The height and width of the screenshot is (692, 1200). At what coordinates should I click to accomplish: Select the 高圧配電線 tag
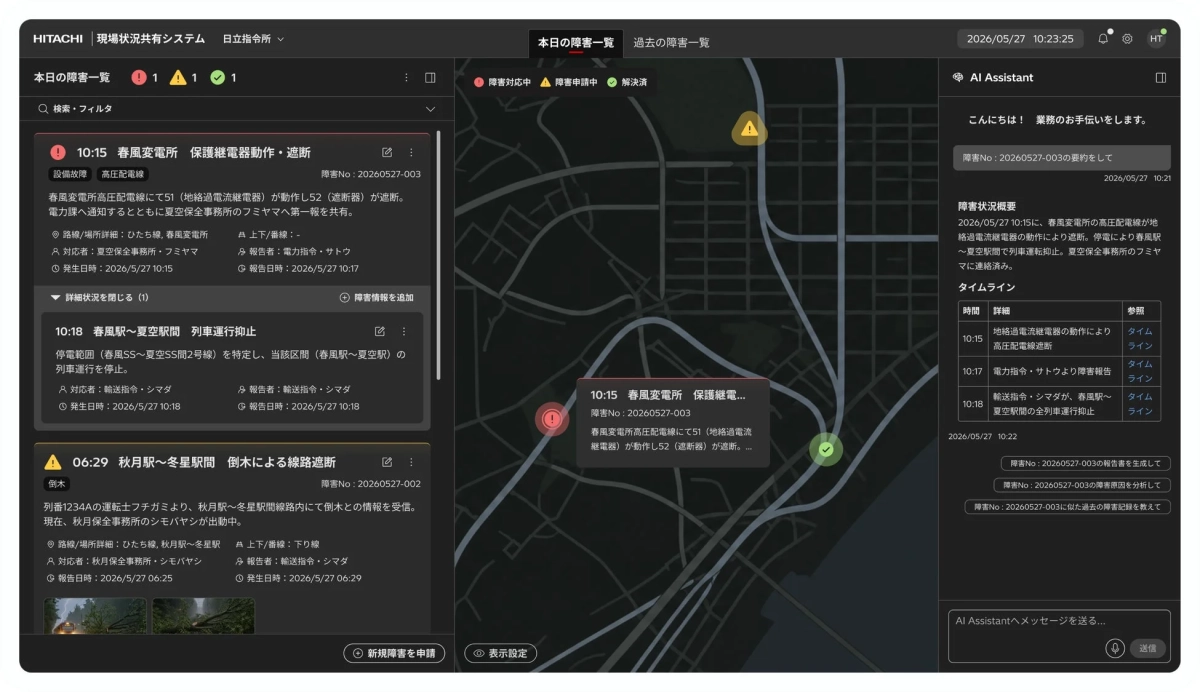tap(123, 174)
